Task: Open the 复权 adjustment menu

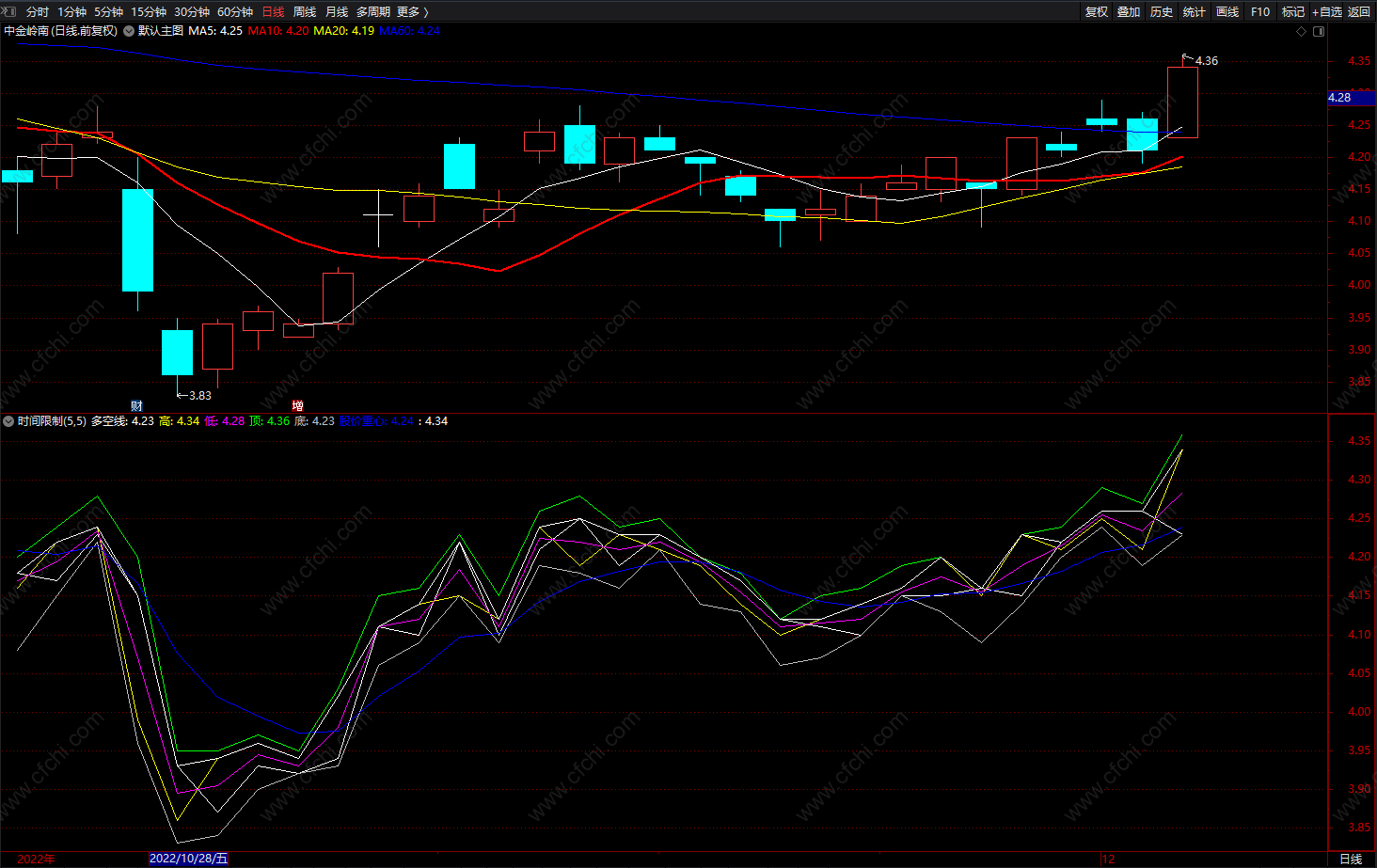Action: 1097,11
